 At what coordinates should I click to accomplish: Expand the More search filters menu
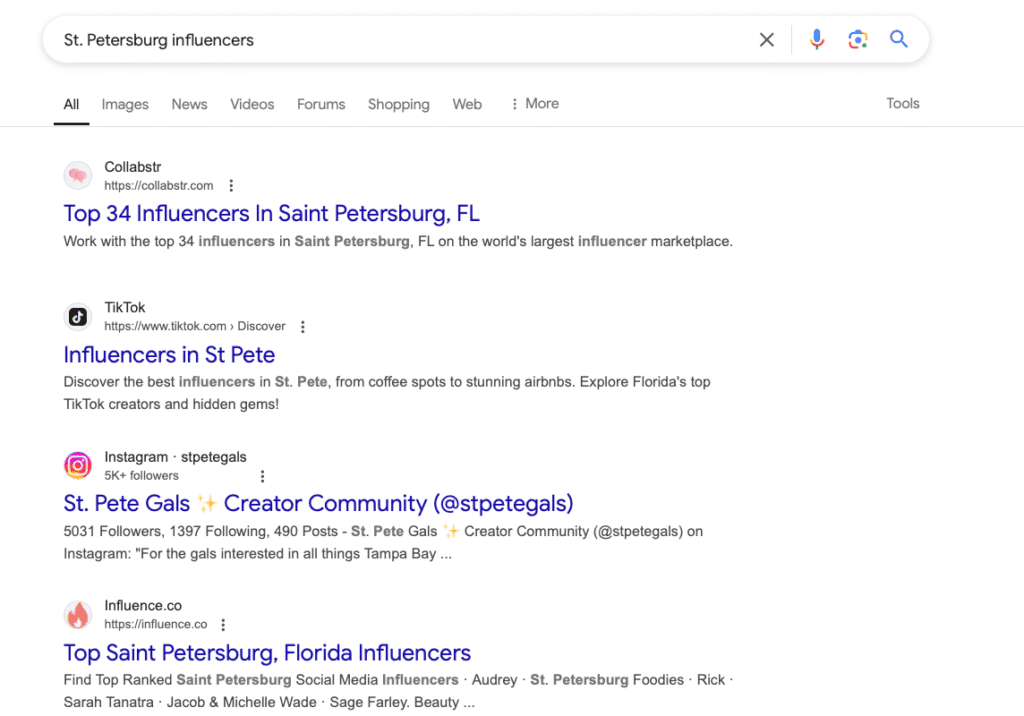[535, 104]
